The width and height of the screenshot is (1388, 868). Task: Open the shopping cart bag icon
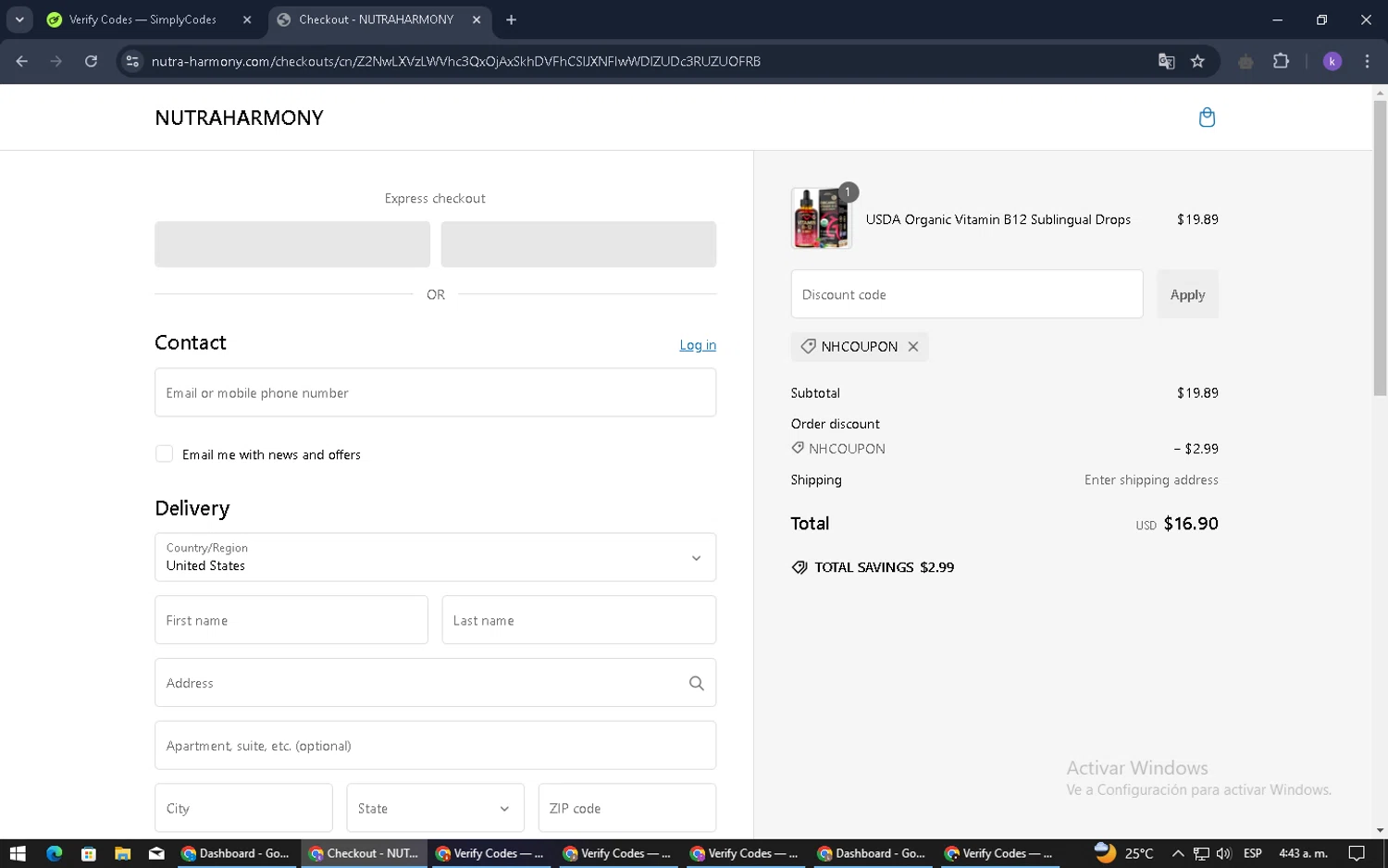(1207, 118)
